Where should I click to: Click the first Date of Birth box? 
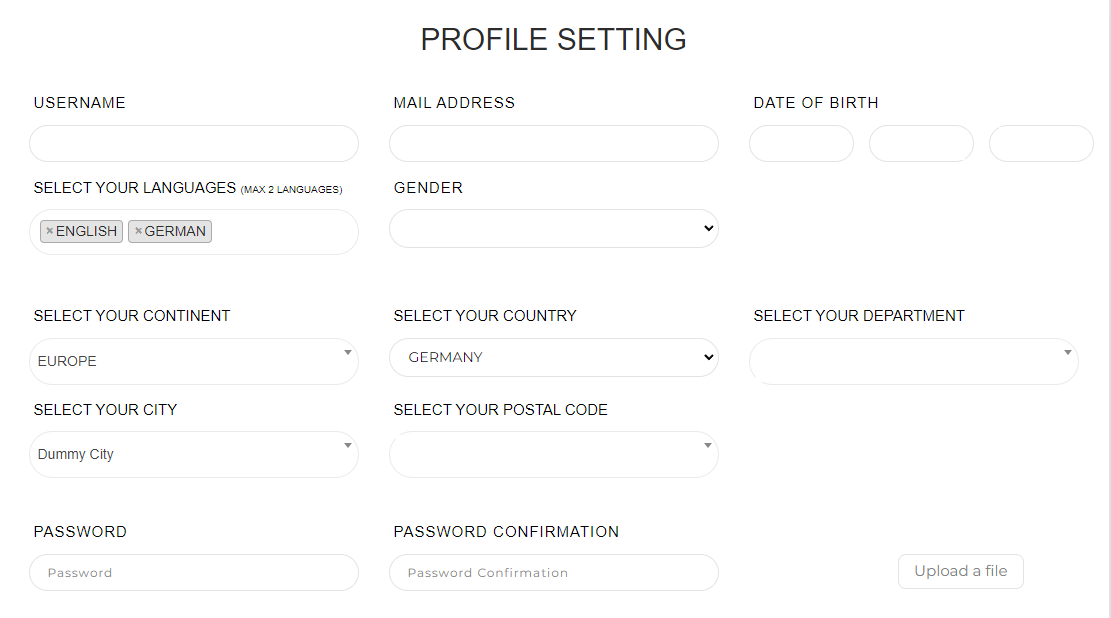point(801,144)
